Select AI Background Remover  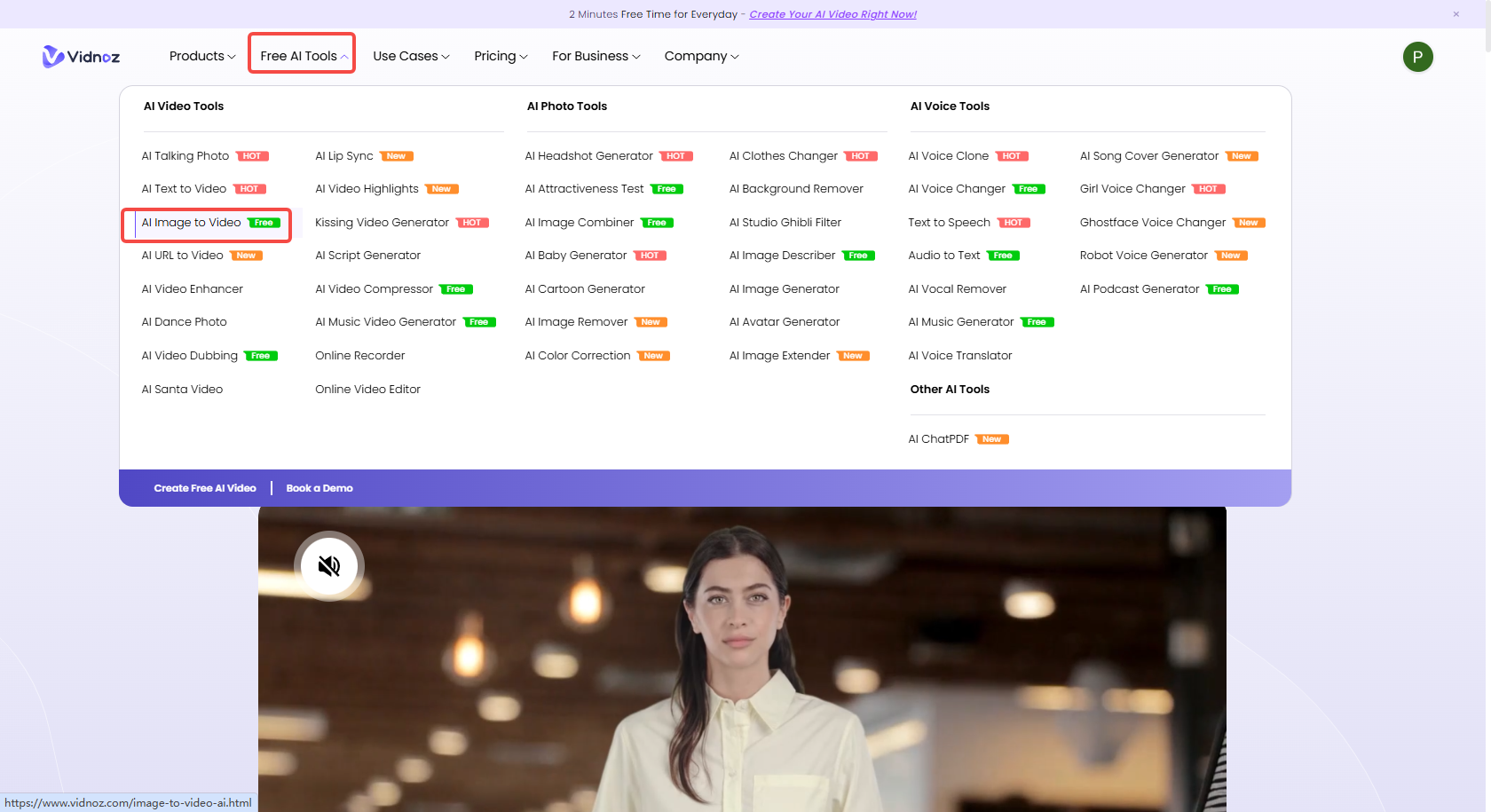[796, 189]
